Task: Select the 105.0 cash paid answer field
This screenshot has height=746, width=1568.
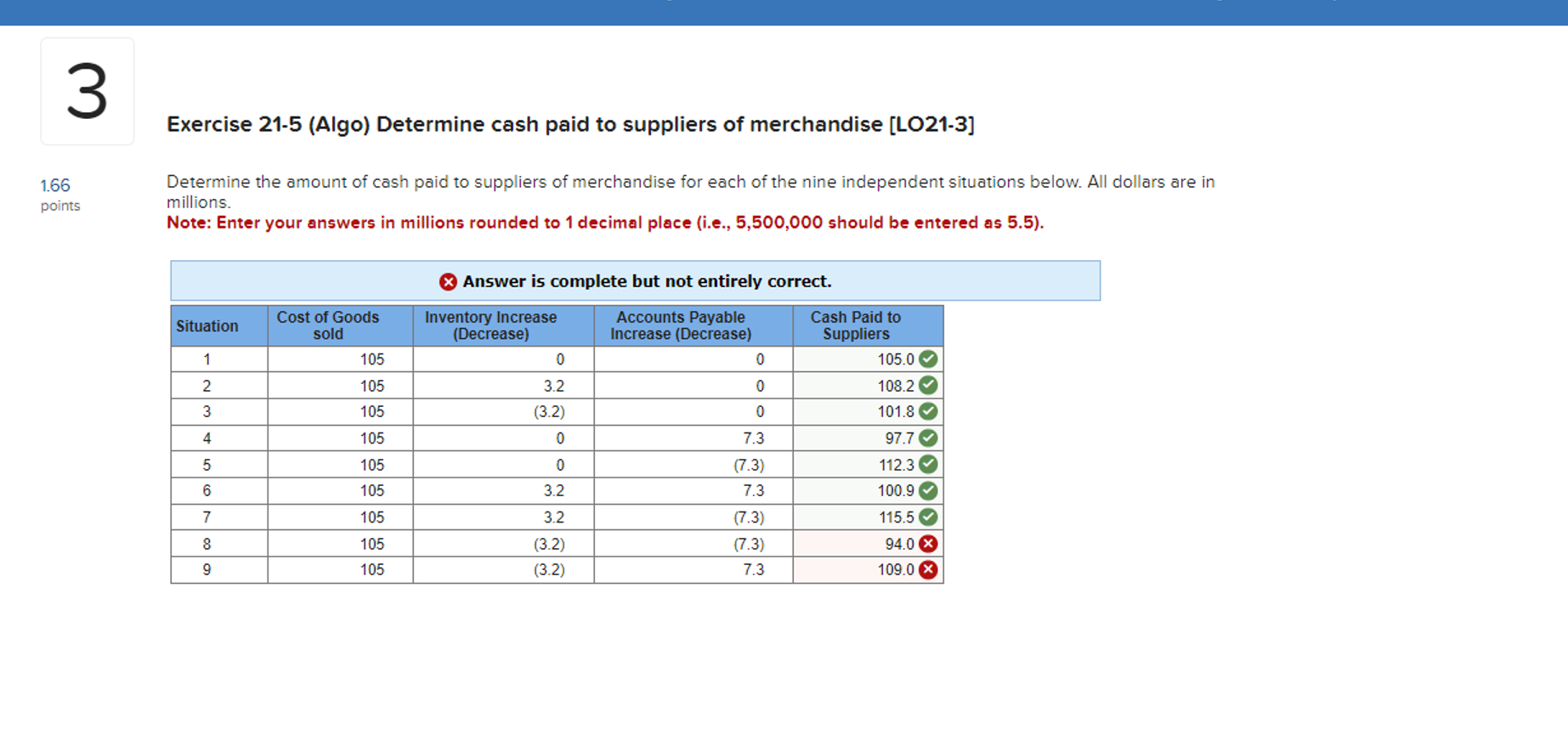Action: pos(868,359)
